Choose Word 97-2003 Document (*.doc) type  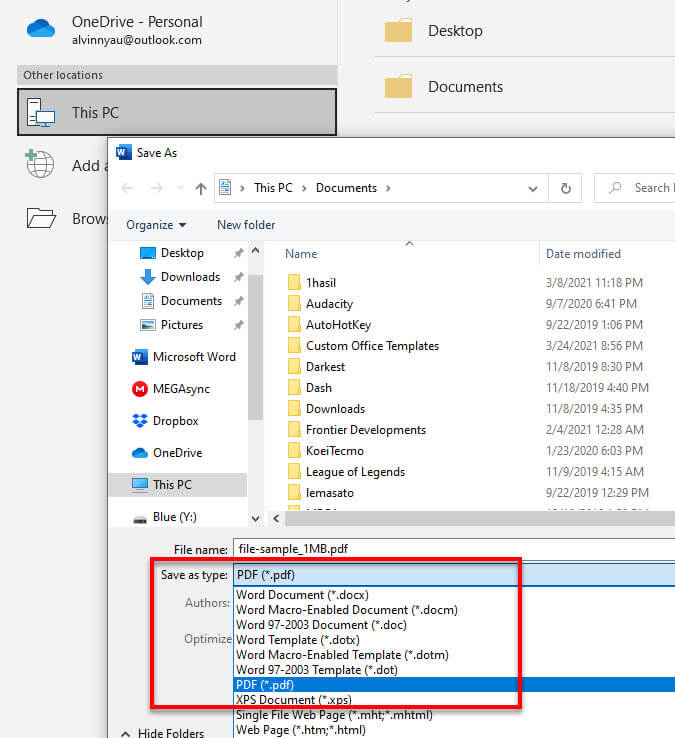pos(454,625)
